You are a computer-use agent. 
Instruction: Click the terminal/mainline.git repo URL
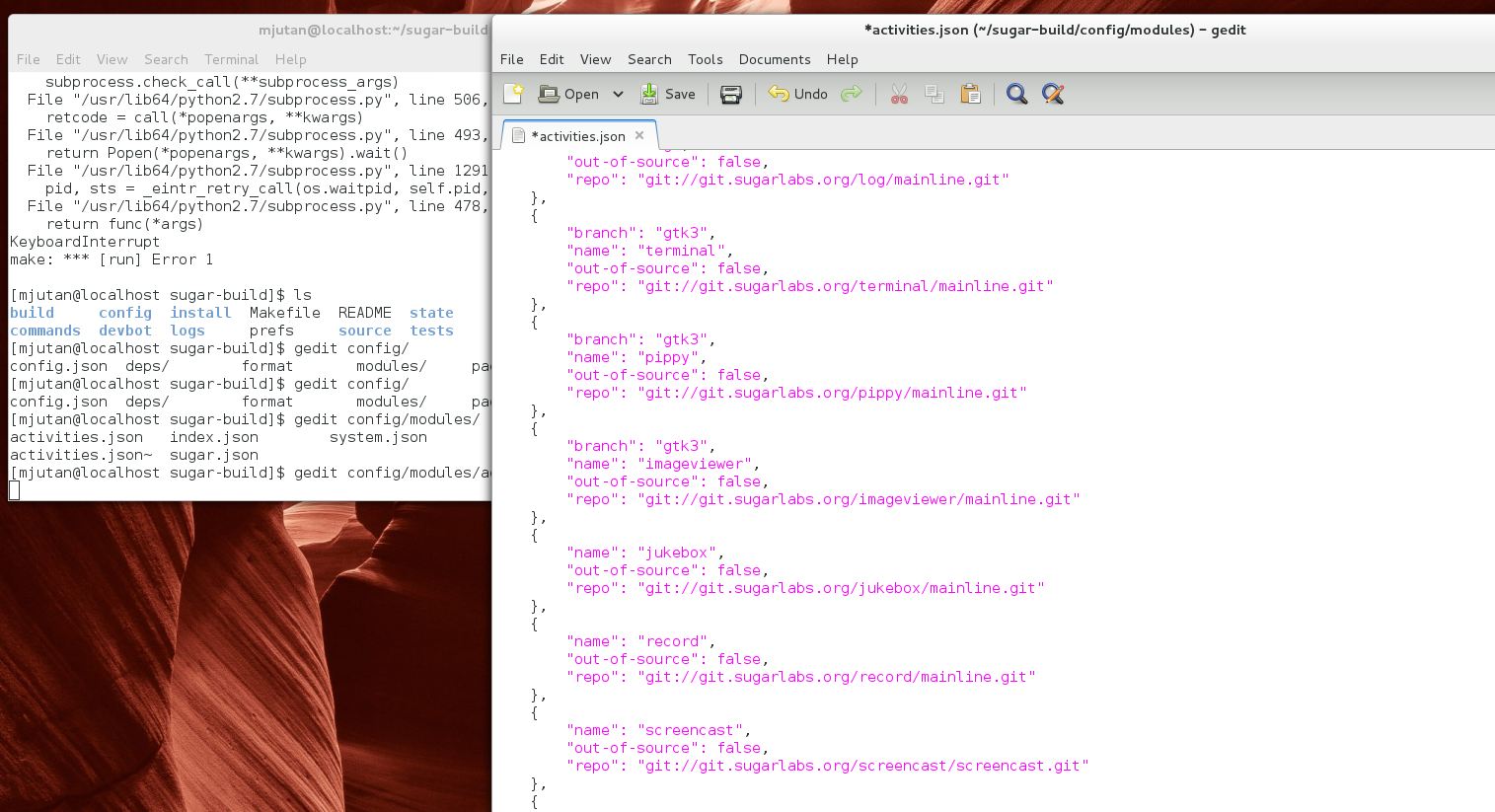[846, 286]
